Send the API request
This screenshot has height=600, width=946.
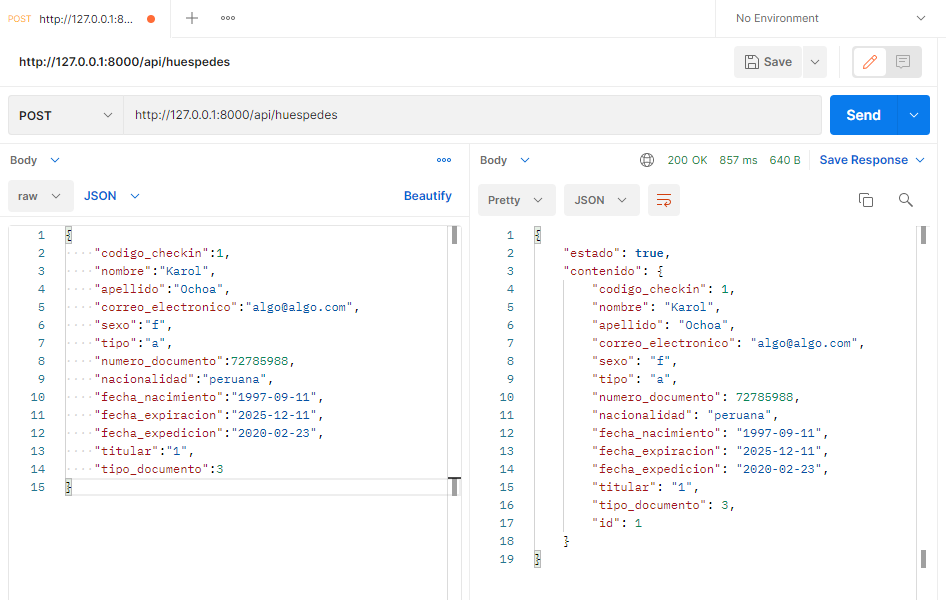click(x=863, y=115)
